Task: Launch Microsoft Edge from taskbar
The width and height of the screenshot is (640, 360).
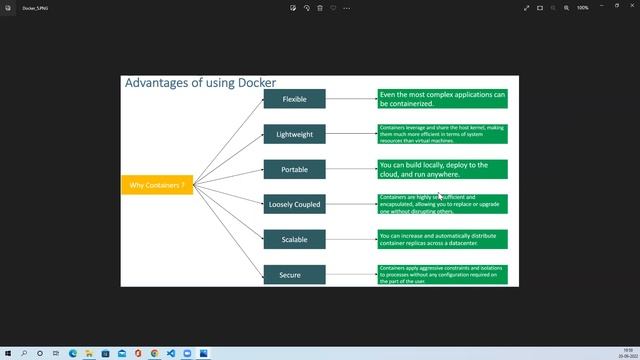Action: (x=73, y=353)
